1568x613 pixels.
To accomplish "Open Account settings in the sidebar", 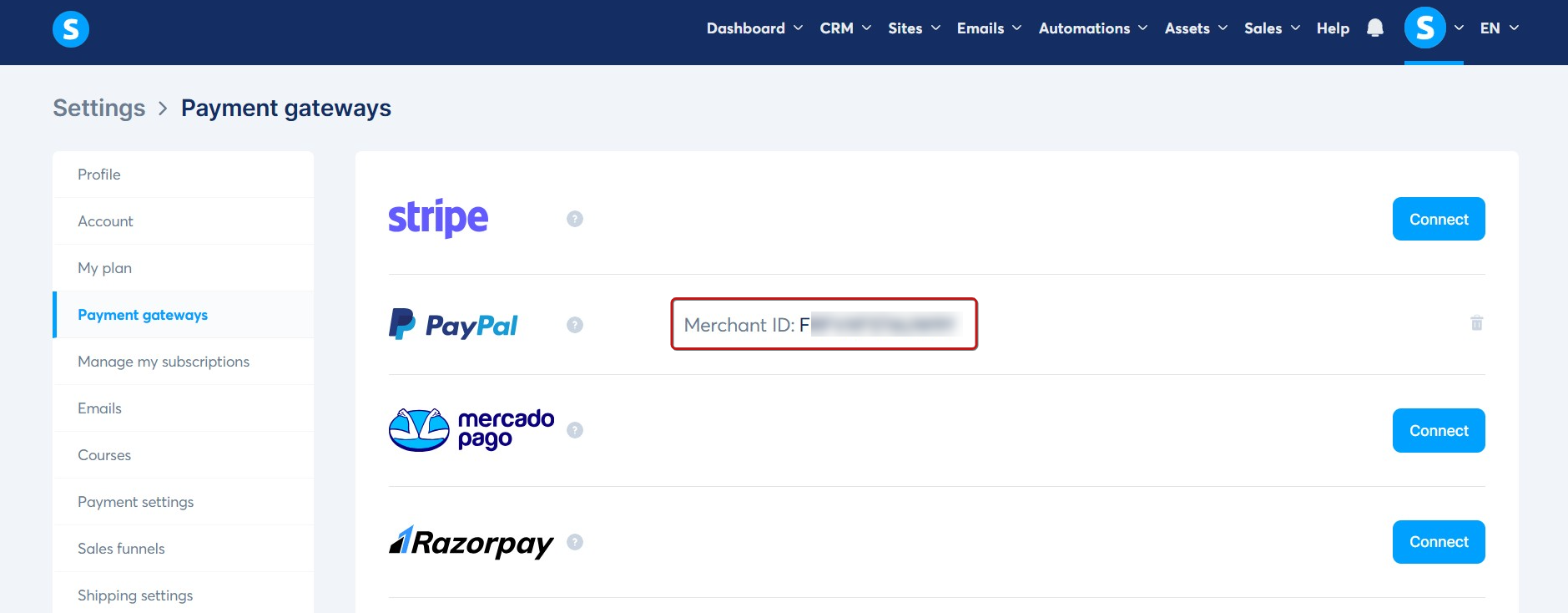I will 183,221.
